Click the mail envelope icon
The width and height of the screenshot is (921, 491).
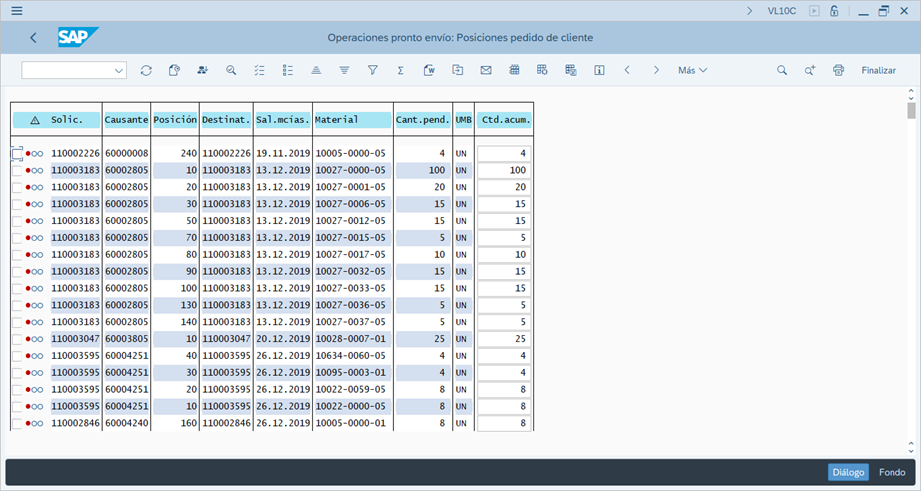tap(486, 71)
